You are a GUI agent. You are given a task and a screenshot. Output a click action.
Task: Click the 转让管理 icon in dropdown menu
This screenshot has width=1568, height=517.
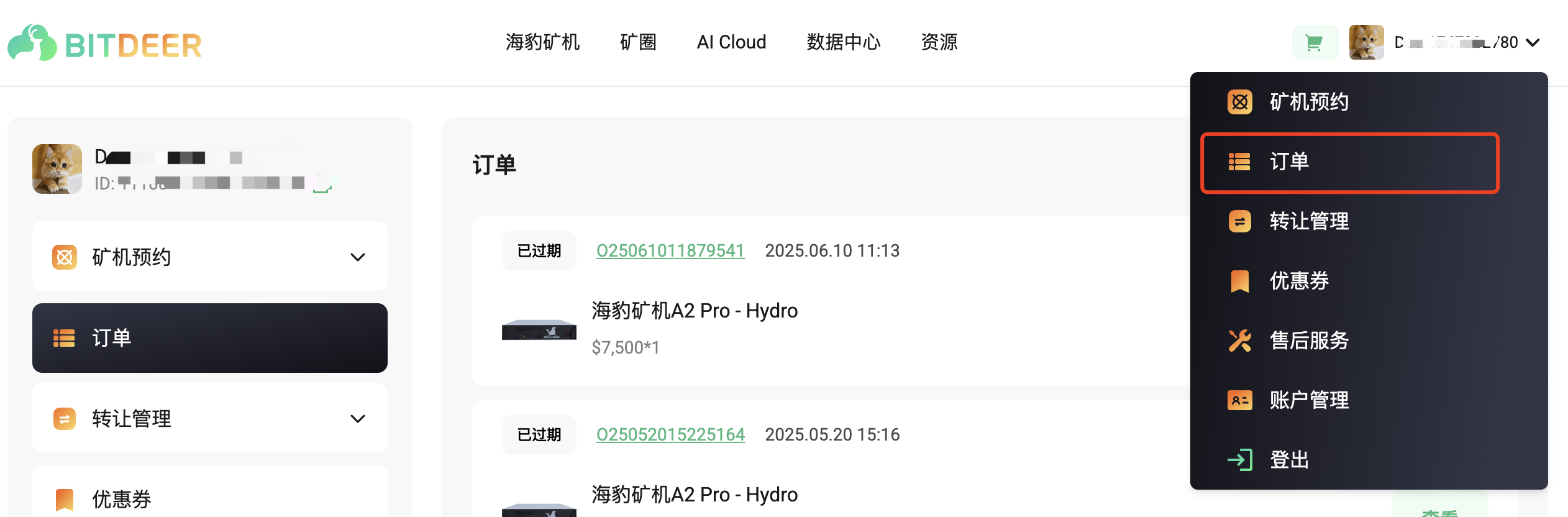tap(1239, 221)
